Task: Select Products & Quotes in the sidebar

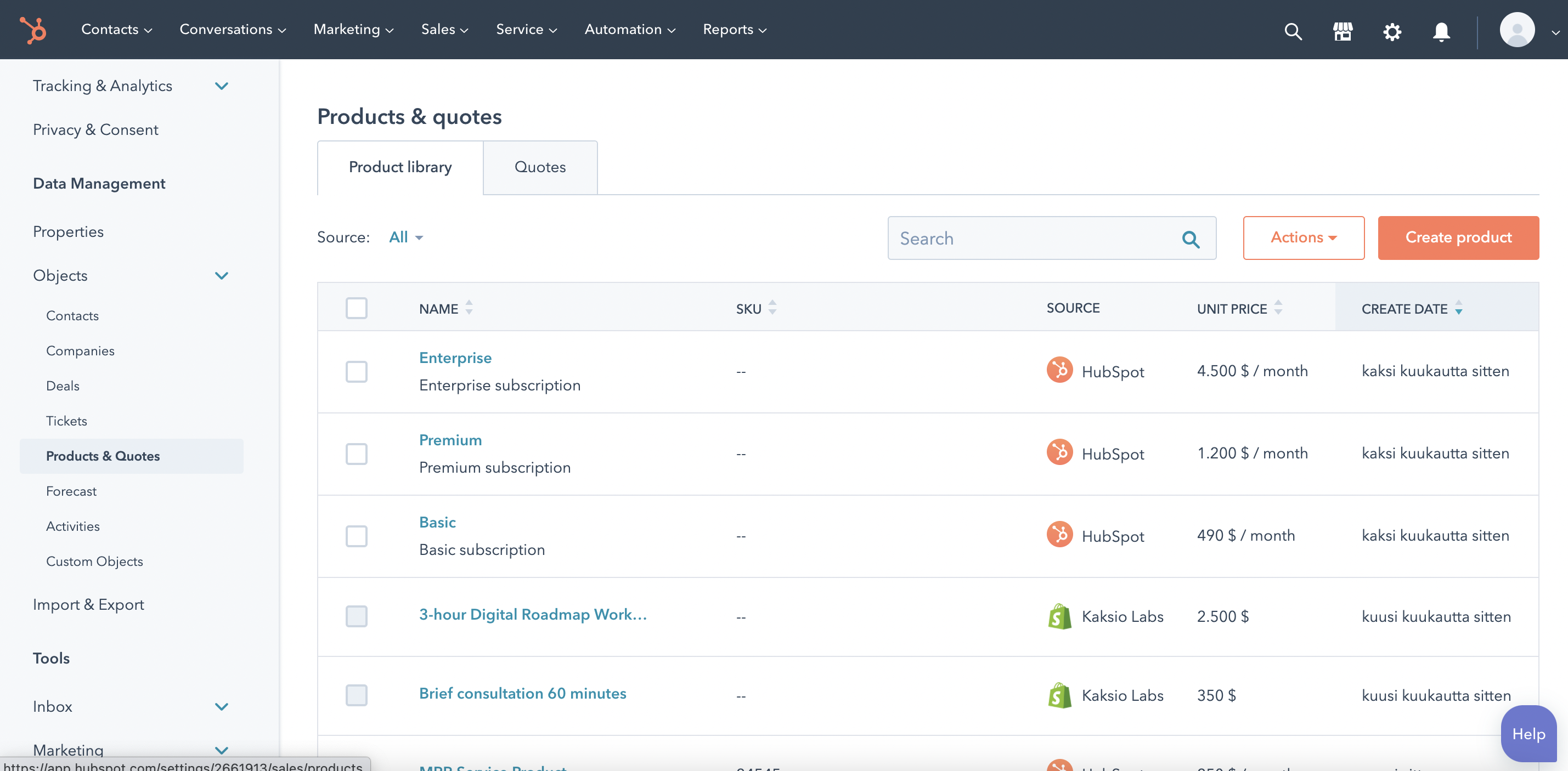Action: coord(132,456)
